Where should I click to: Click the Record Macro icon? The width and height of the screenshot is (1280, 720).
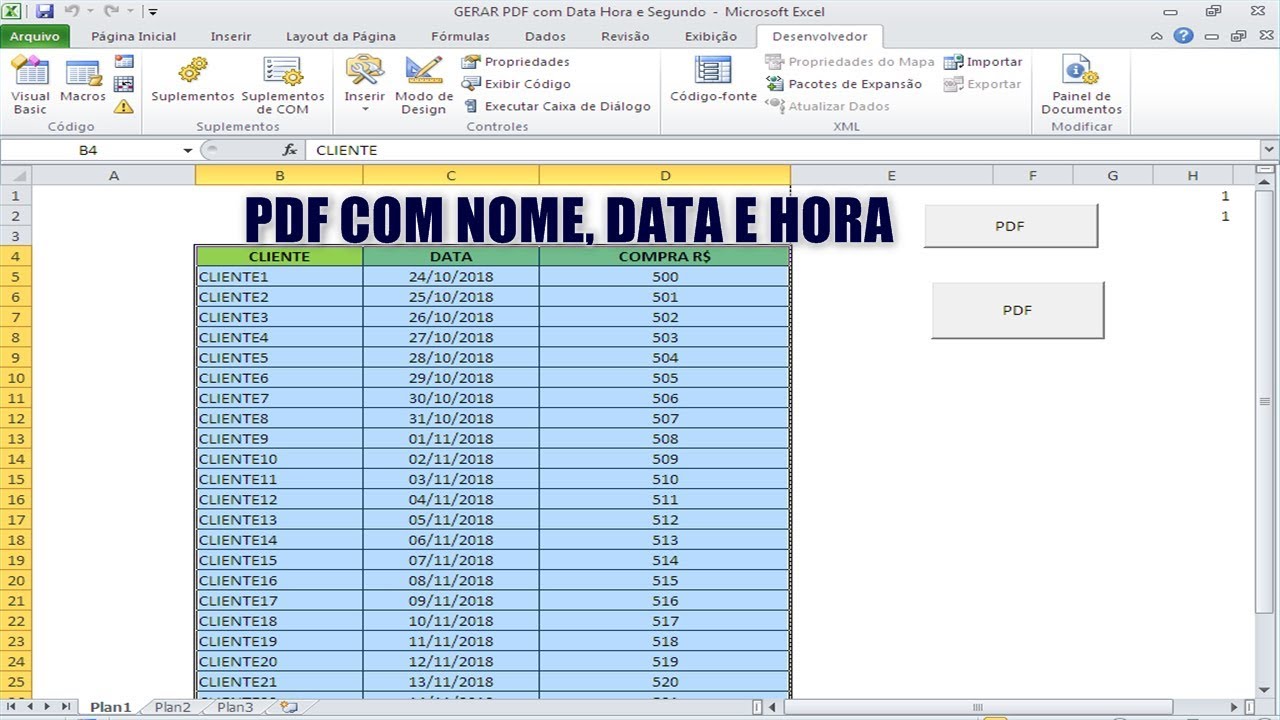coord(124,62)
